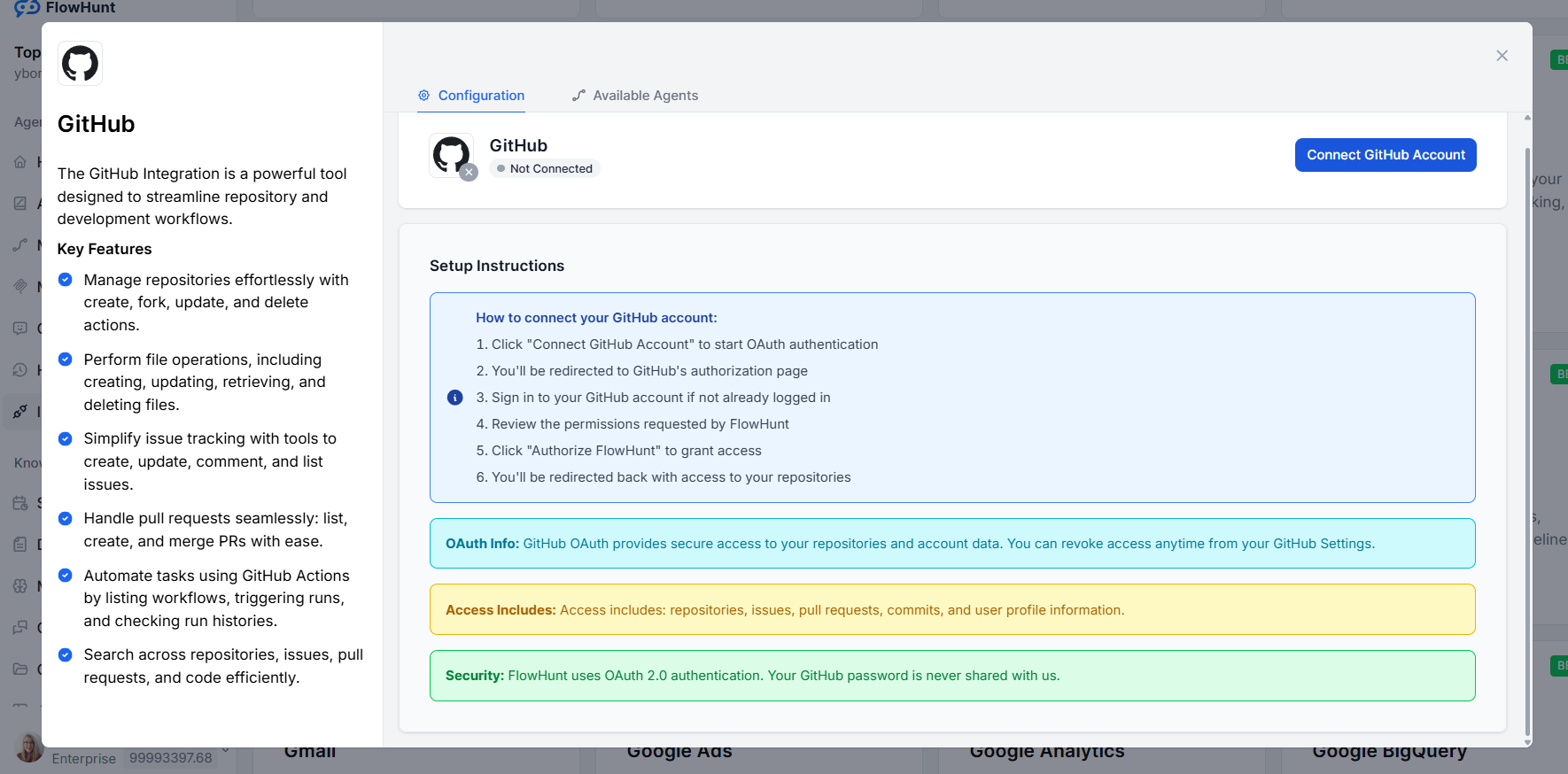The image size is (1568, 774).
Task: Click step 5 'Click Authorize FlowHunt to grant access'
Action: click(x=618, y=451)
